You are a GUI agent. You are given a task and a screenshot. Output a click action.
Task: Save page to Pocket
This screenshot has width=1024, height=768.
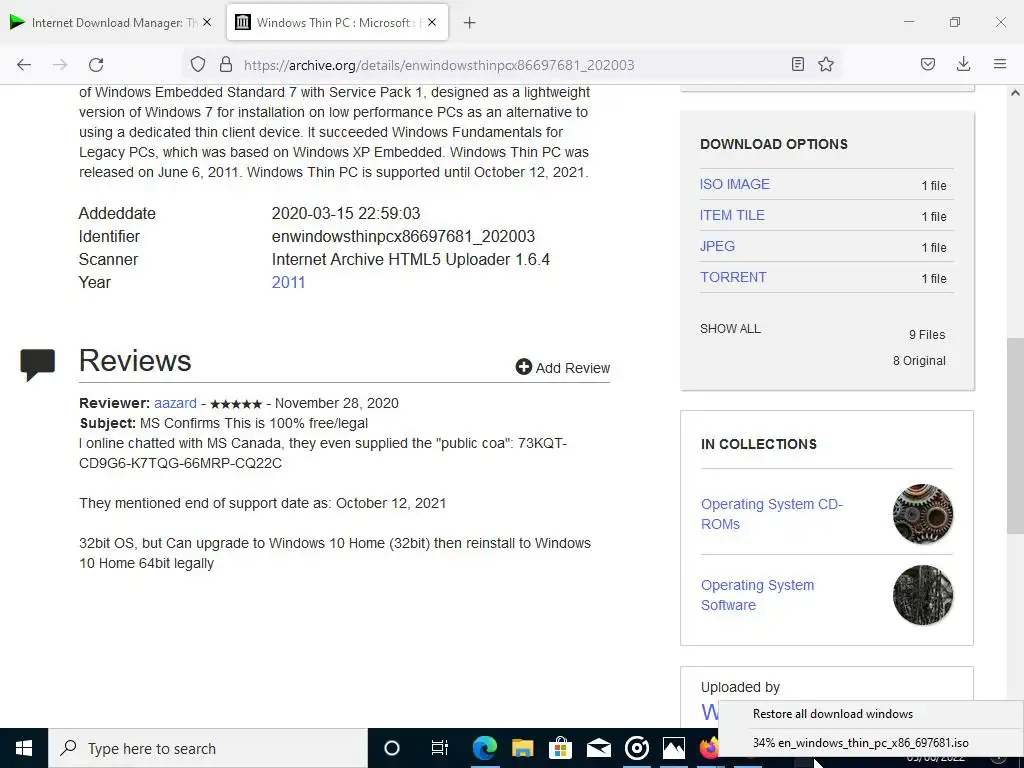pyautogui.click(x=928, y=64)
